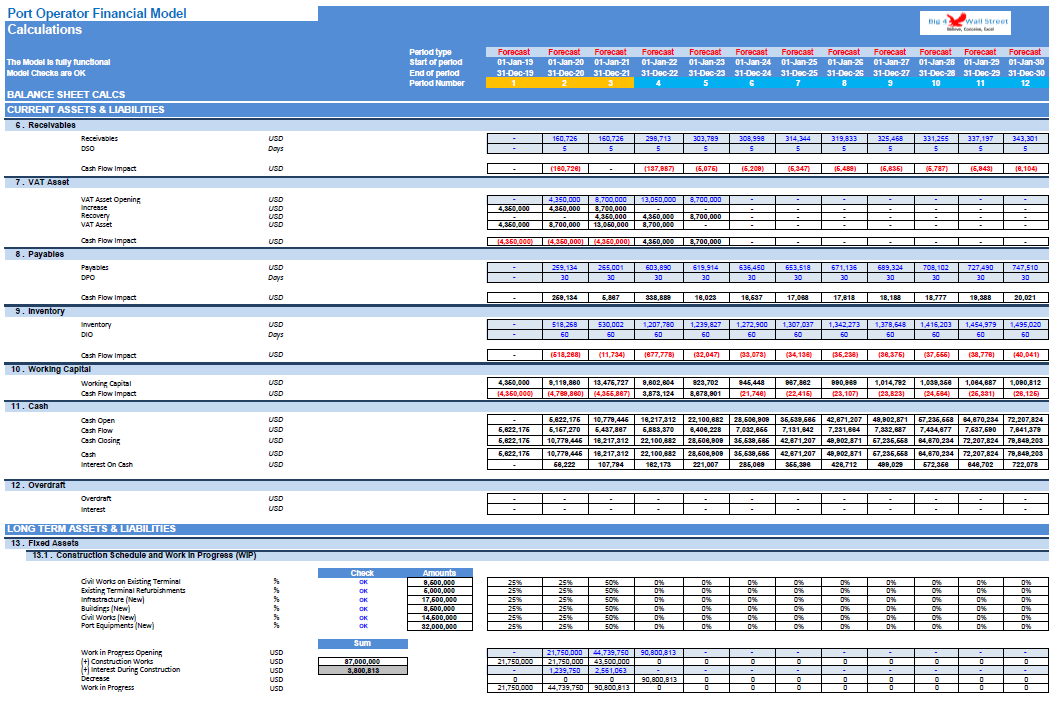Select amount 9,500,000 for Civil Works on Existing Terminal
Screen dimensions: 1058x704
click(x=440, y=583)
